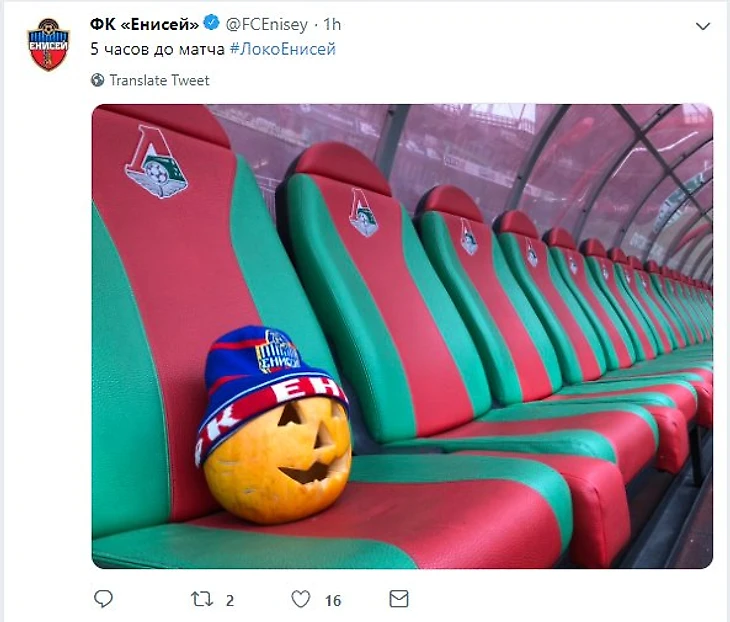This screenshot has height=622, width=730.
Task: Click the blue verified badge
Action: coord(212,23)
